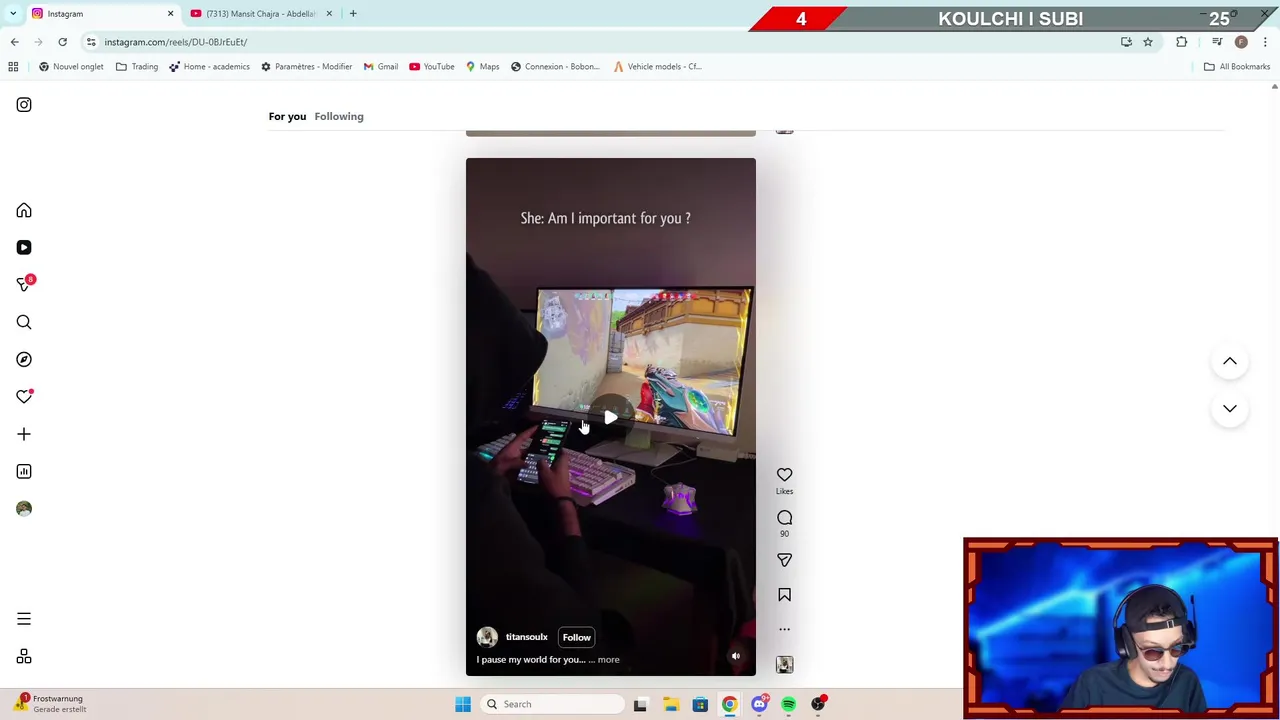The height and width of the screenshot is (720, 1280).
Task: Open Reels icon in sidebar
Action: [24, 247]
